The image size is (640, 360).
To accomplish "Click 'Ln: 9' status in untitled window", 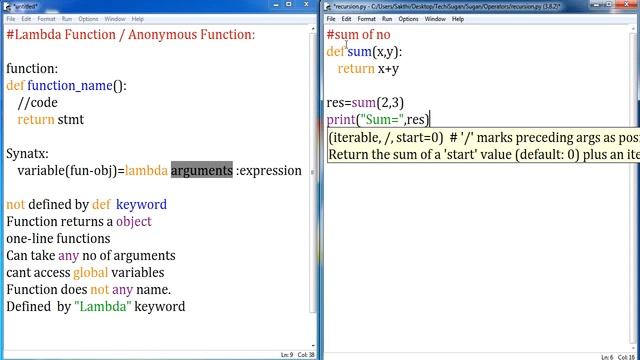I will 287,355.
